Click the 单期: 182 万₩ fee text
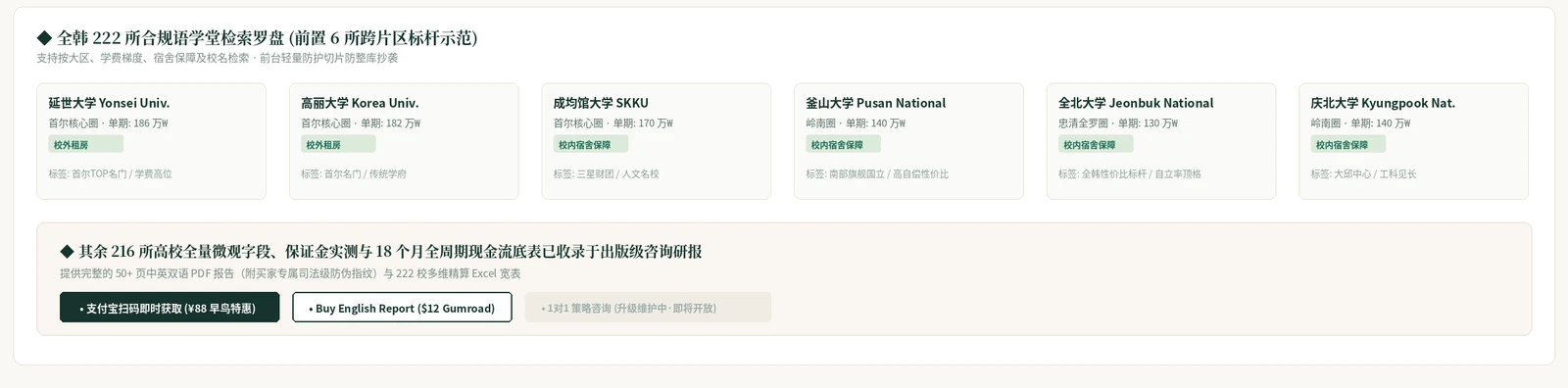This screenshot has height=388, width=1568. (x=391, y=123)
